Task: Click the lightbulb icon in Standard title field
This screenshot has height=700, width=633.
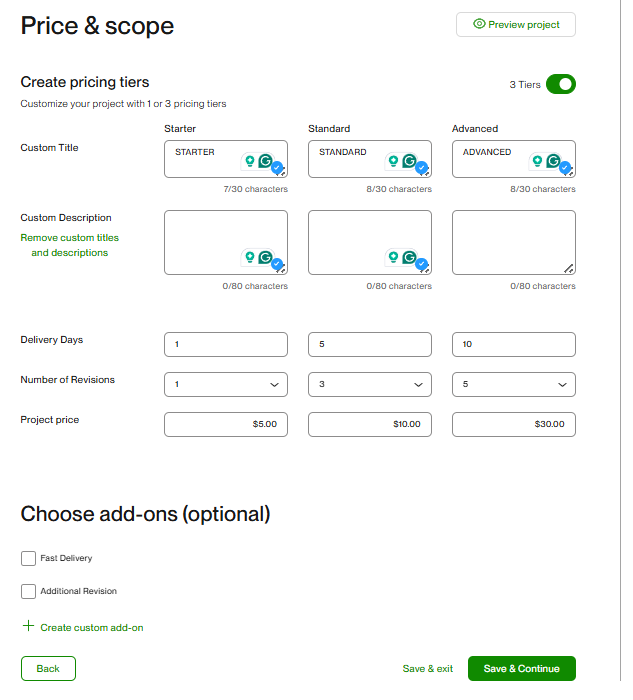Action: (394, 161)
